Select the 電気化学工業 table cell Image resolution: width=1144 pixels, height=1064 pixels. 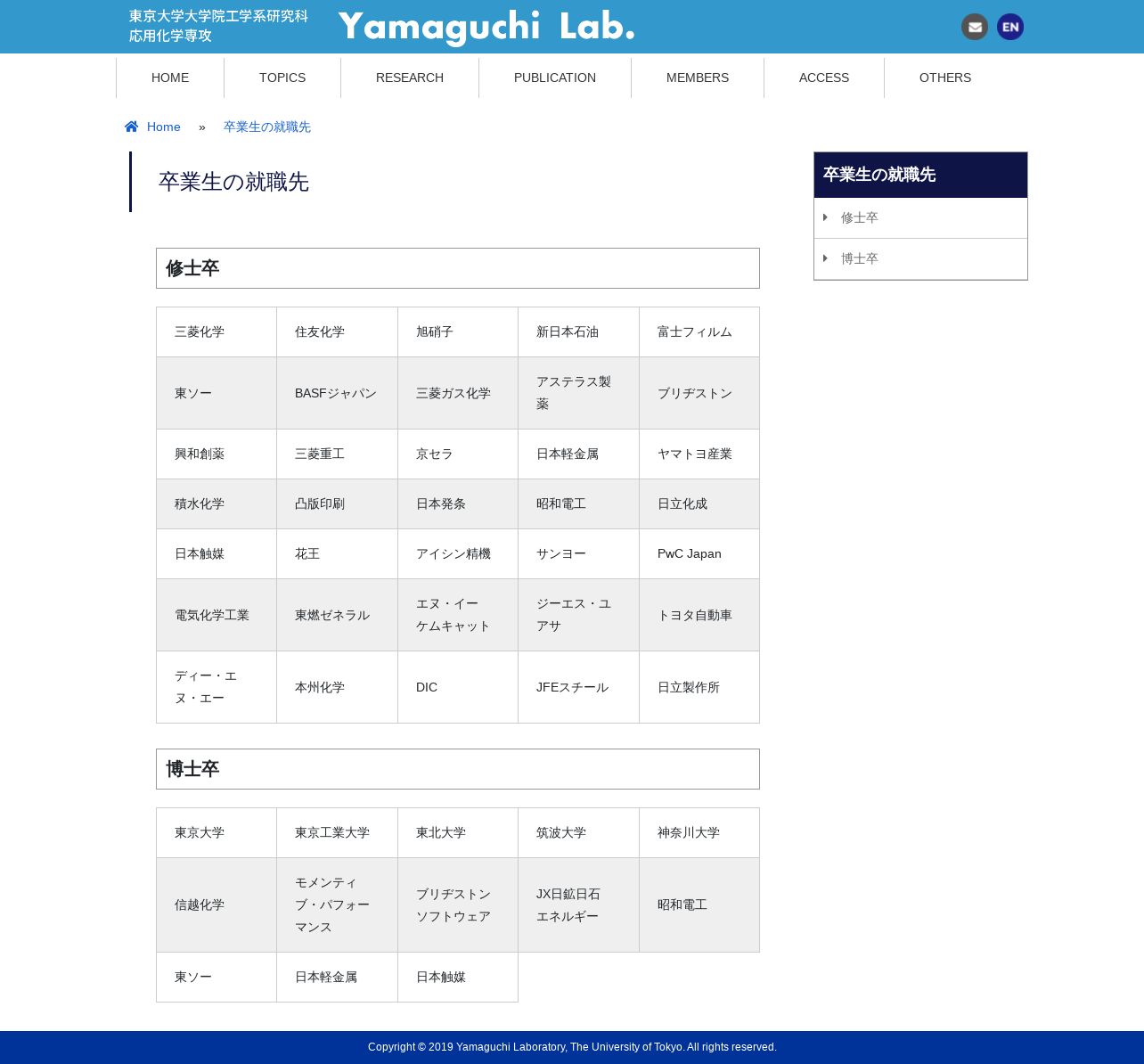pyautogui.click(x=217, y=615)
